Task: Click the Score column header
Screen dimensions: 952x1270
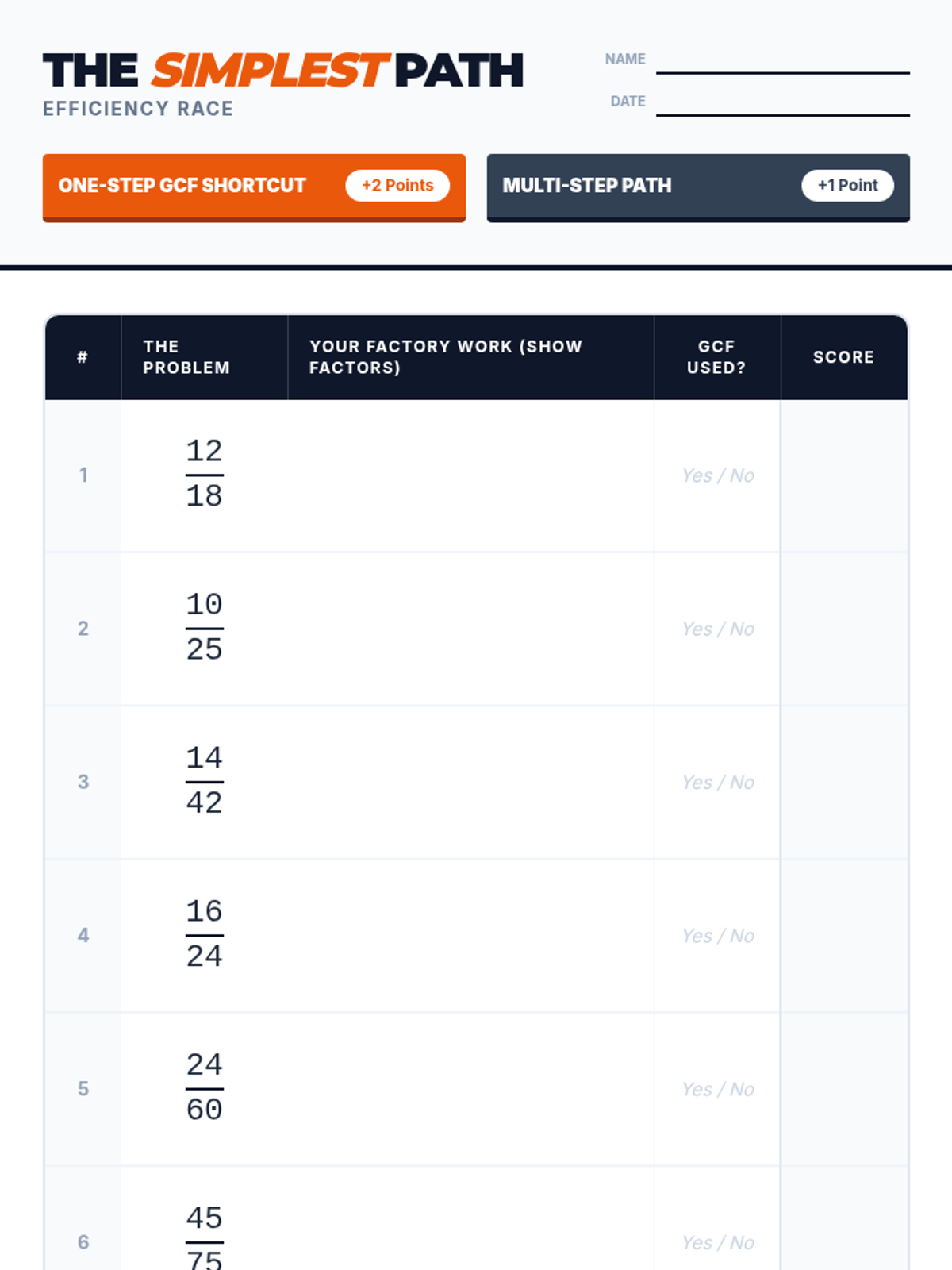Action: (843, 357)
